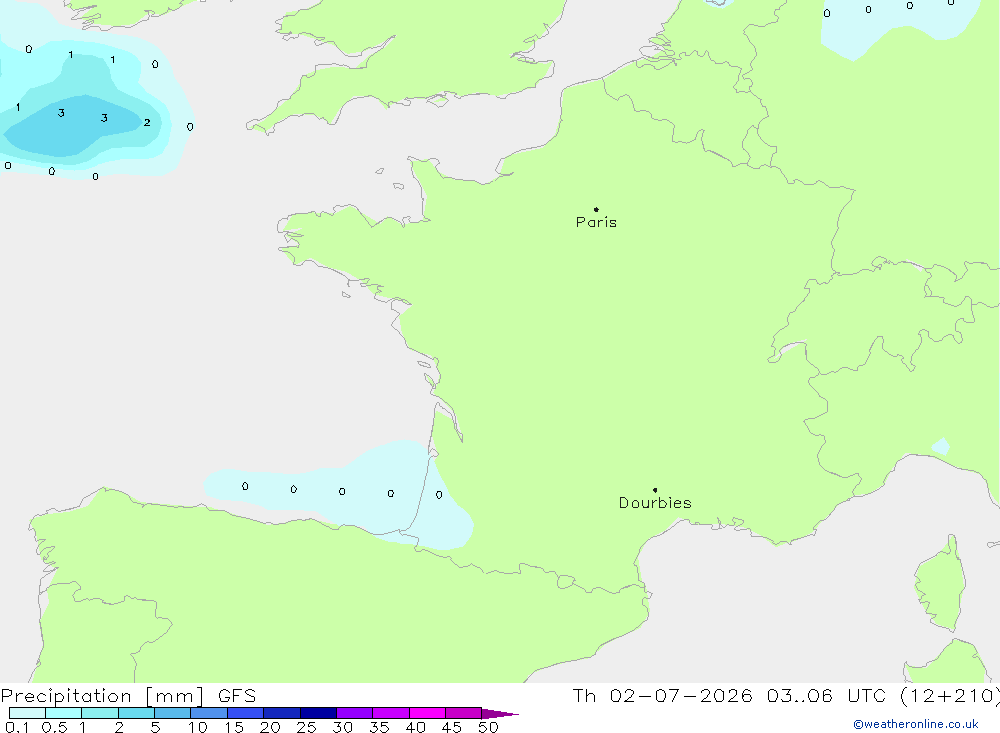The height and width of the screenshot is (733, 1000).
Task: Click the legend label 25
Action: (306, 727)
